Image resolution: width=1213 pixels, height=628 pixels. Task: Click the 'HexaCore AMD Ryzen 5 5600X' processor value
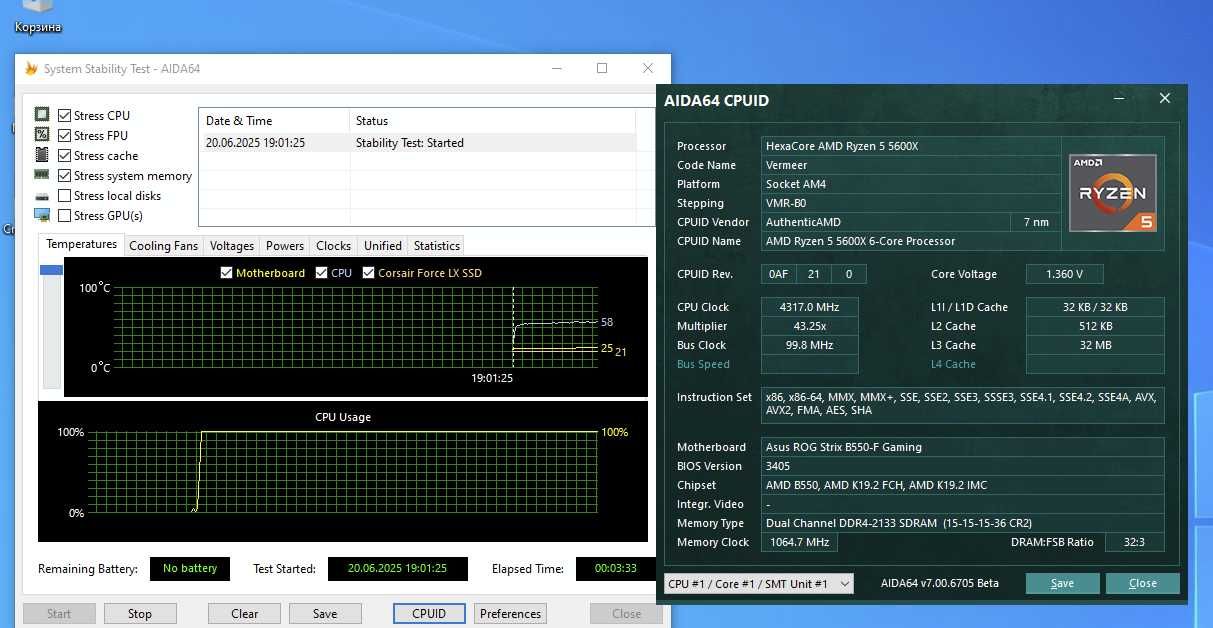(x=910, y=146)
